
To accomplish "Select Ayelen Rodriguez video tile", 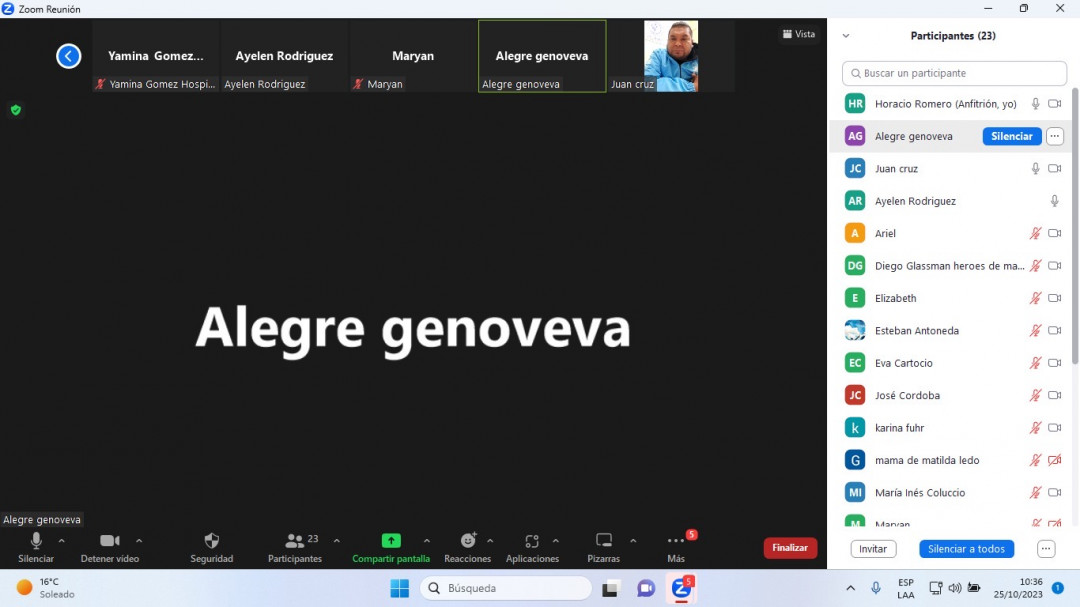I will click(284, 56).
